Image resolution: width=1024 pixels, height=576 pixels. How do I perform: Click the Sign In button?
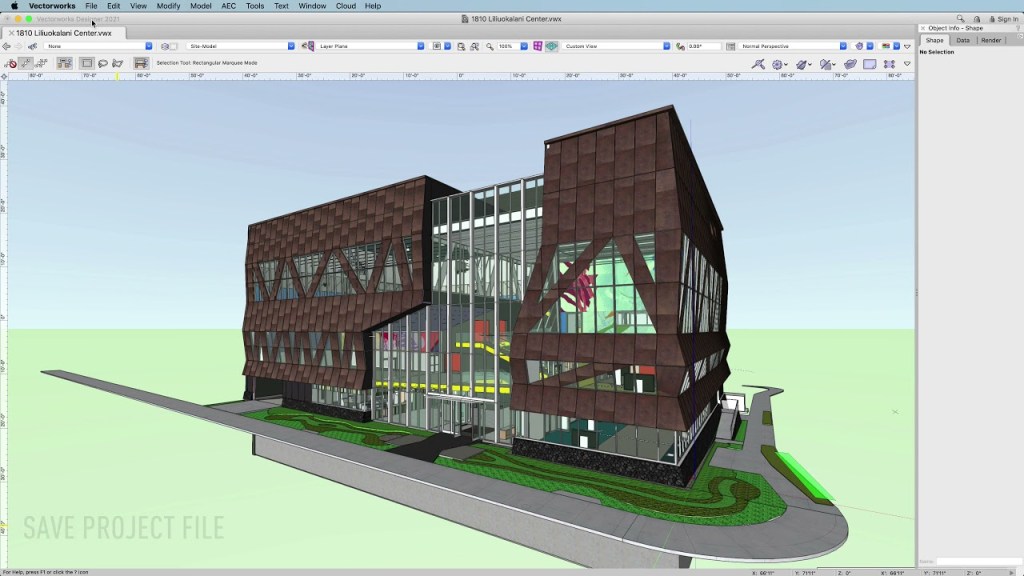(x=1003, y=19)
